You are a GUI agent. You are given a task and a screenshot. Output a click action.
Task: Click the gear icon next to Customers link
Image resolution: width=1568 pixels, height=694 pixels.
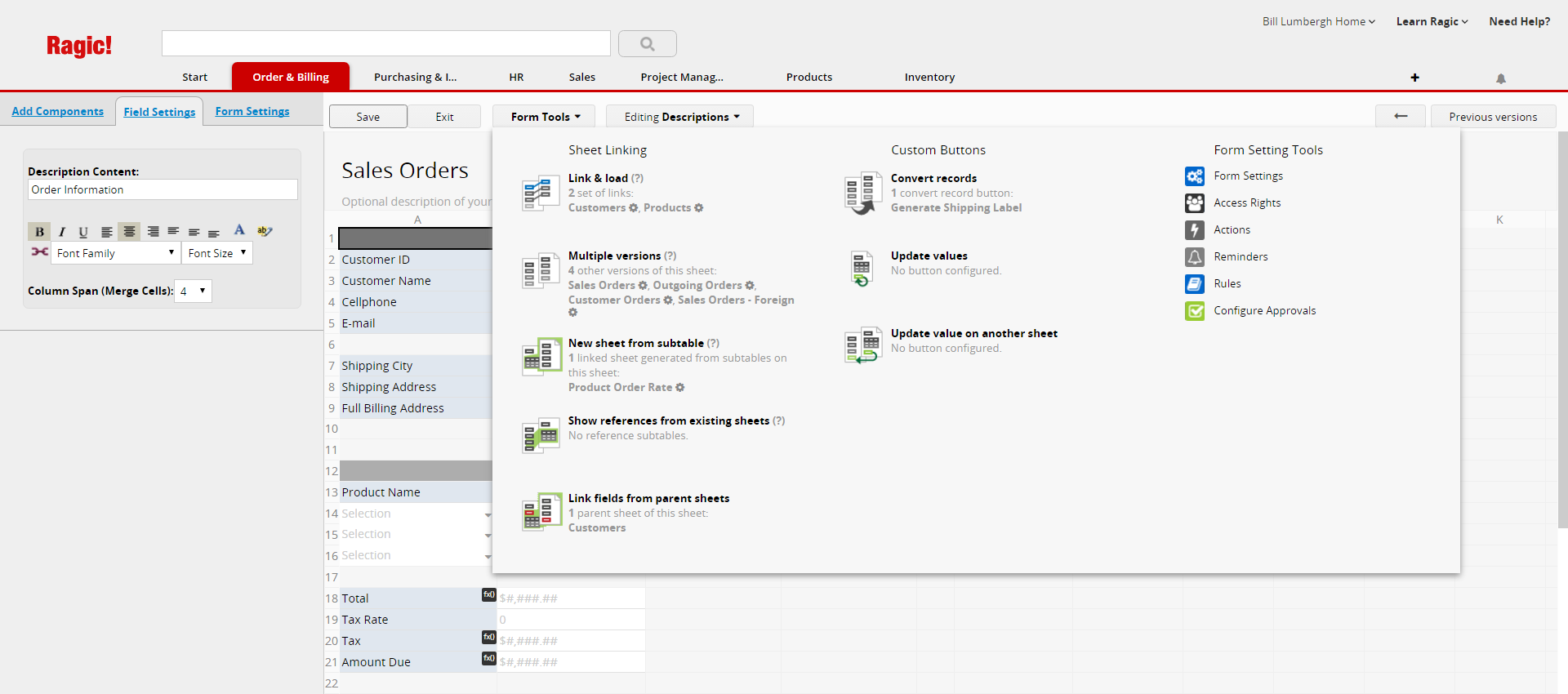pyautogui.click(x=634, y=208)
